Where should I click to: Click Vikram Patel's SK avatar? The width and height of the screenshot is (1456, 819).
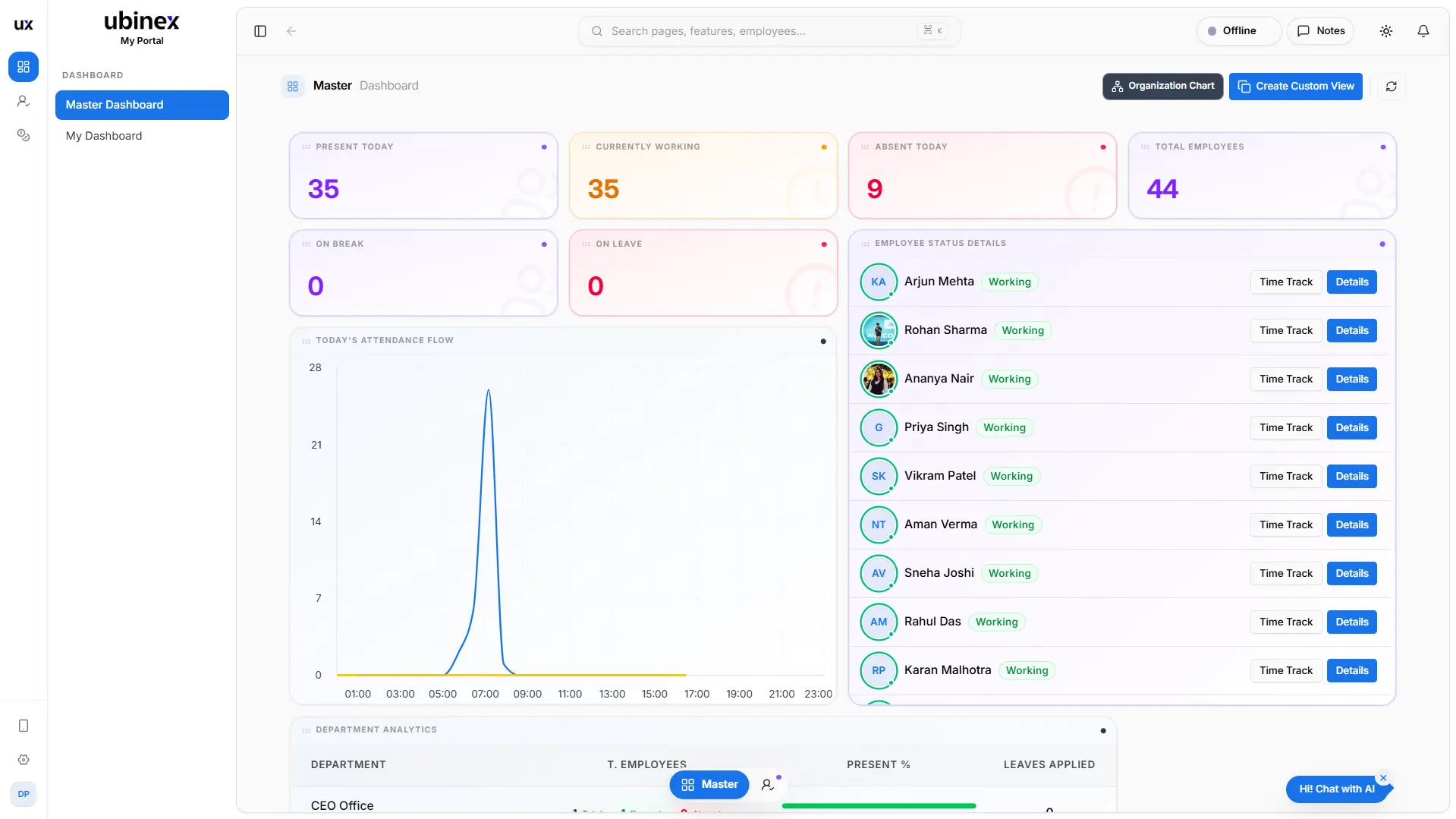click(879, 477)
